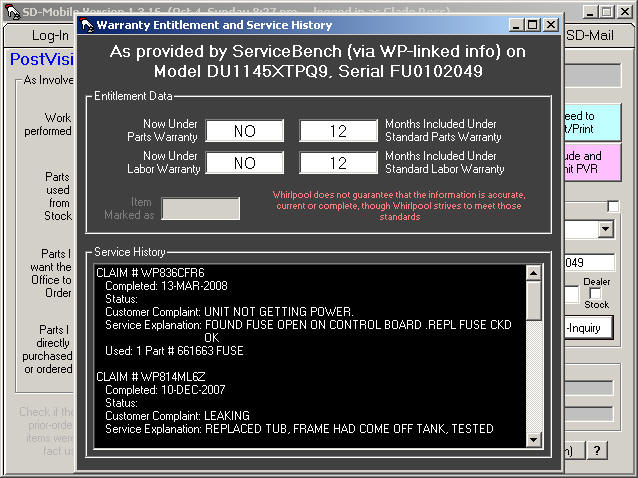Screen dimensions: 638x478
Task: Click the Service History scrollbar thumb
Action: (x=534, y=298)
